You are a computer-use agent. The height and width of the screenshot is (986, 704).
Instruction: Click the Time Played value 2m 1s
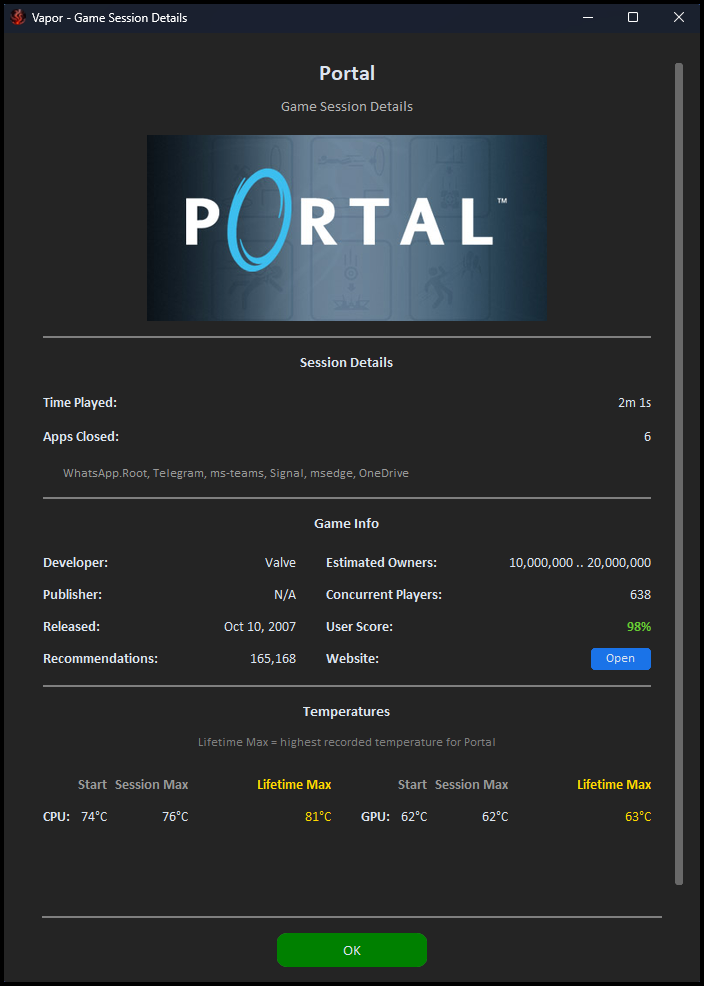pyautogui.click(x=634, y=403)
